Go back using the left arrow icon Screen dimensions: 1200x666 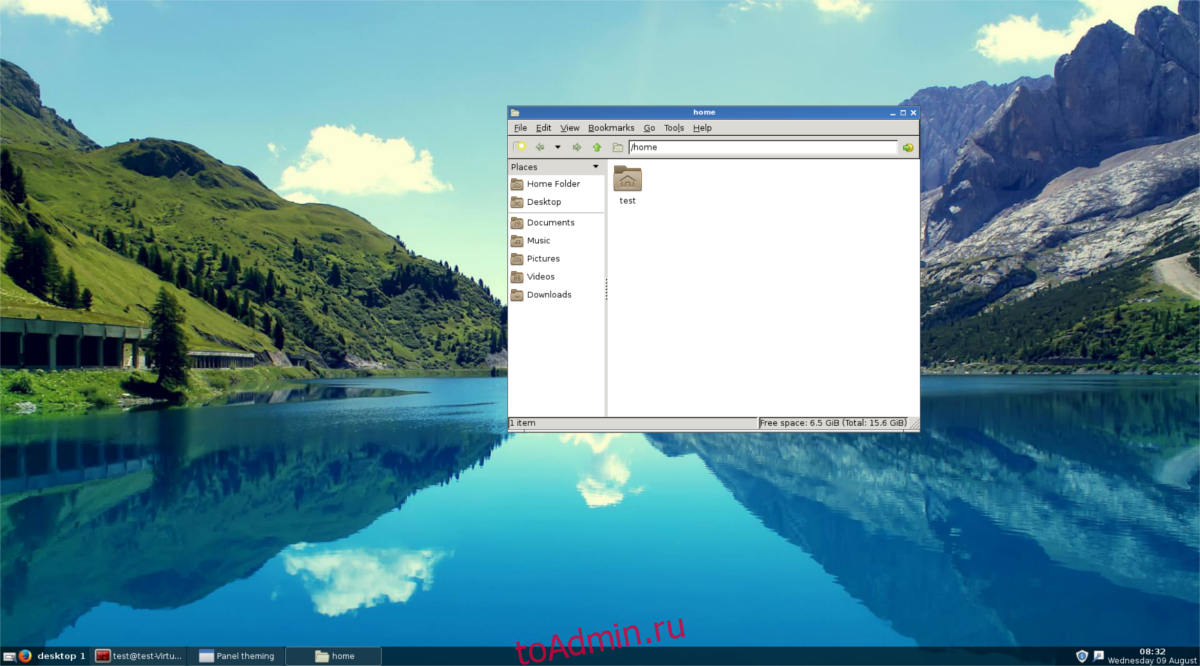pos(540,147)
